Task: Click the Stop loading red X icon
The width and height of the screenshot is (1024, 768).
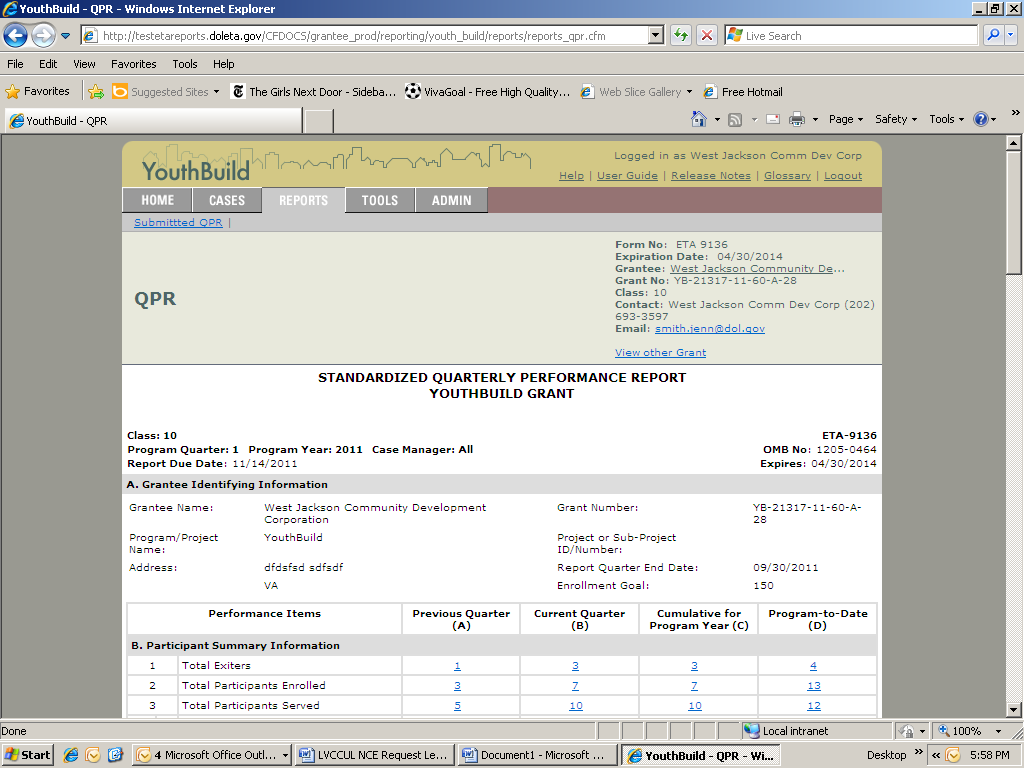Action: [707, 35]
